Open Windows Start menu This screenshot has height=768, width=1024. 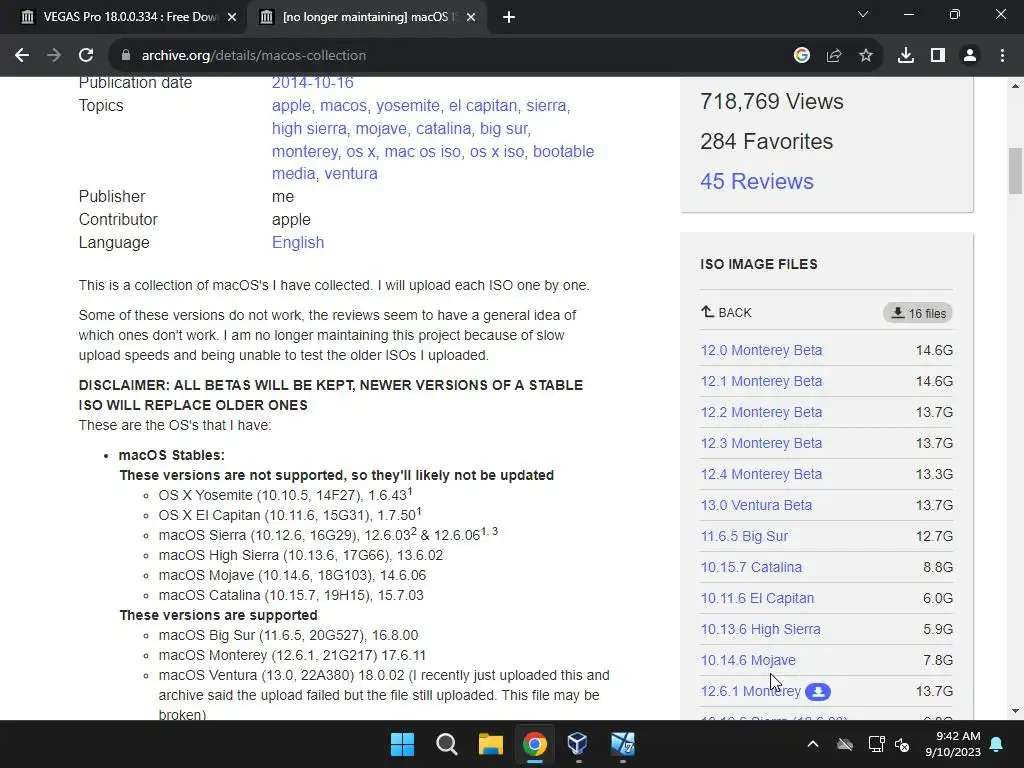tap(402, 744)
